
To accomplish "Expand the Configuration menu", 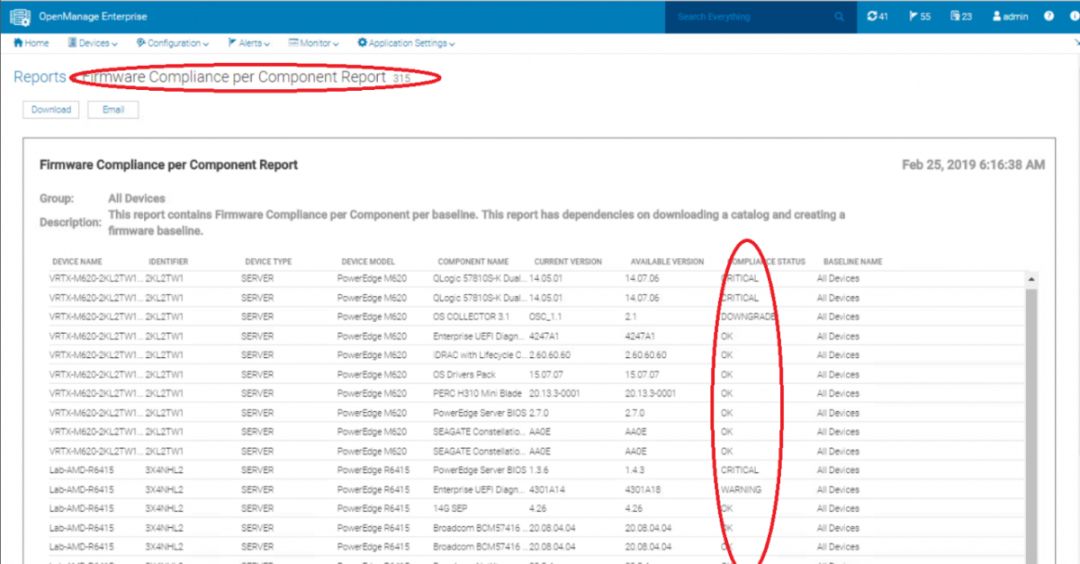I will click(172, 43).
